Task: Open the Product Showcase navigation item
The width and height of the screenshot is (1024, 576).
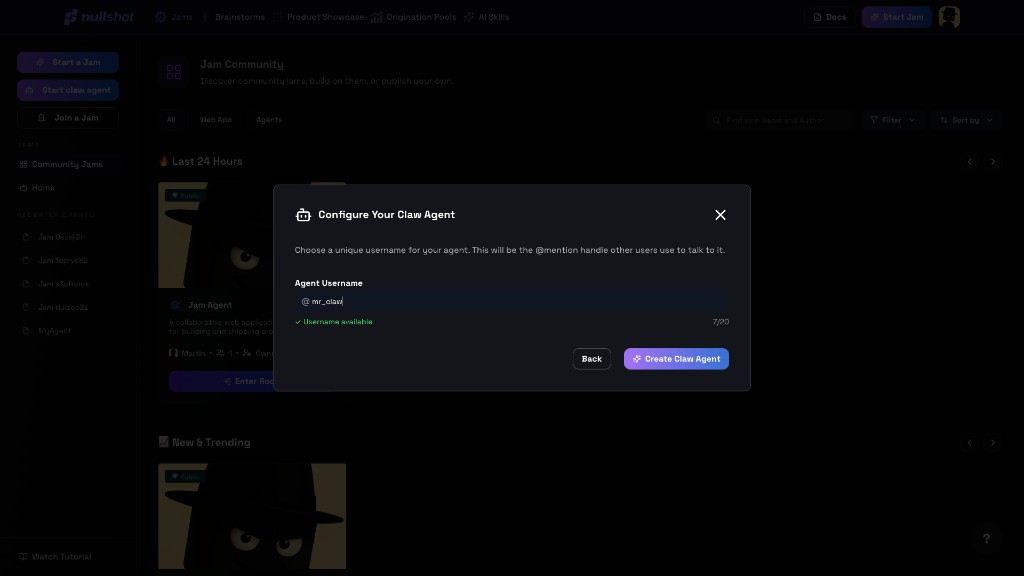Action: (x=319, y=17)
